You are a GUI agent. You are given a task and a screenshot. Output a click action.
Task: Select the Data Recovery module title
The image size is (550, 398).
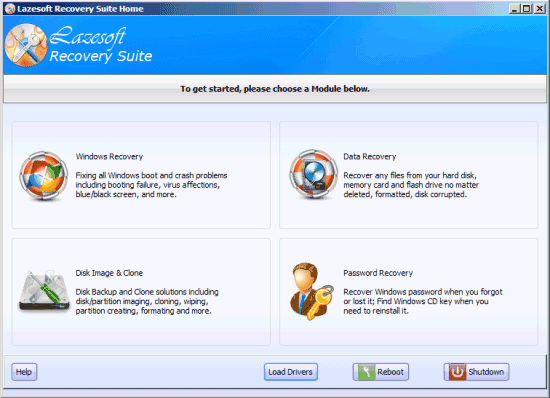(369, 156)
